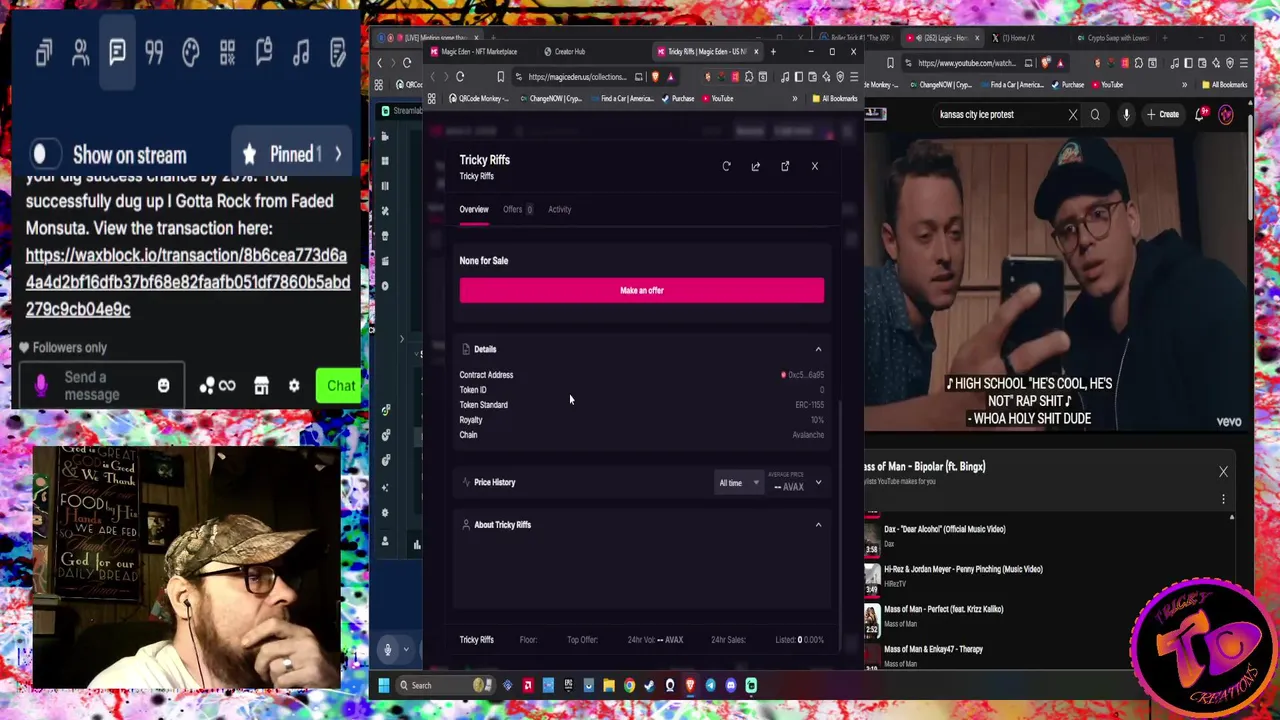Select the chat message icon in top toolbar
This screenshot has width=1280, height=720.
tap(117, 52)
